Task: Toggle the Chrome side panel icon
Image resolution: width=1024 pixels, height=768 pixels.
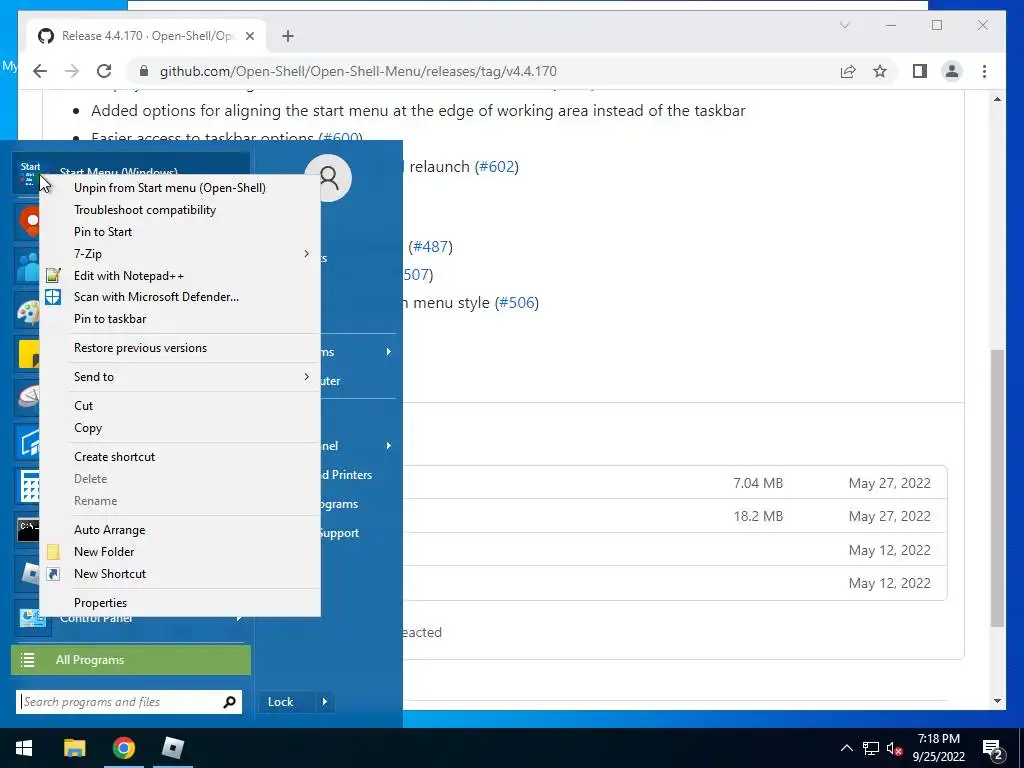Action: (x=920, y=71)
